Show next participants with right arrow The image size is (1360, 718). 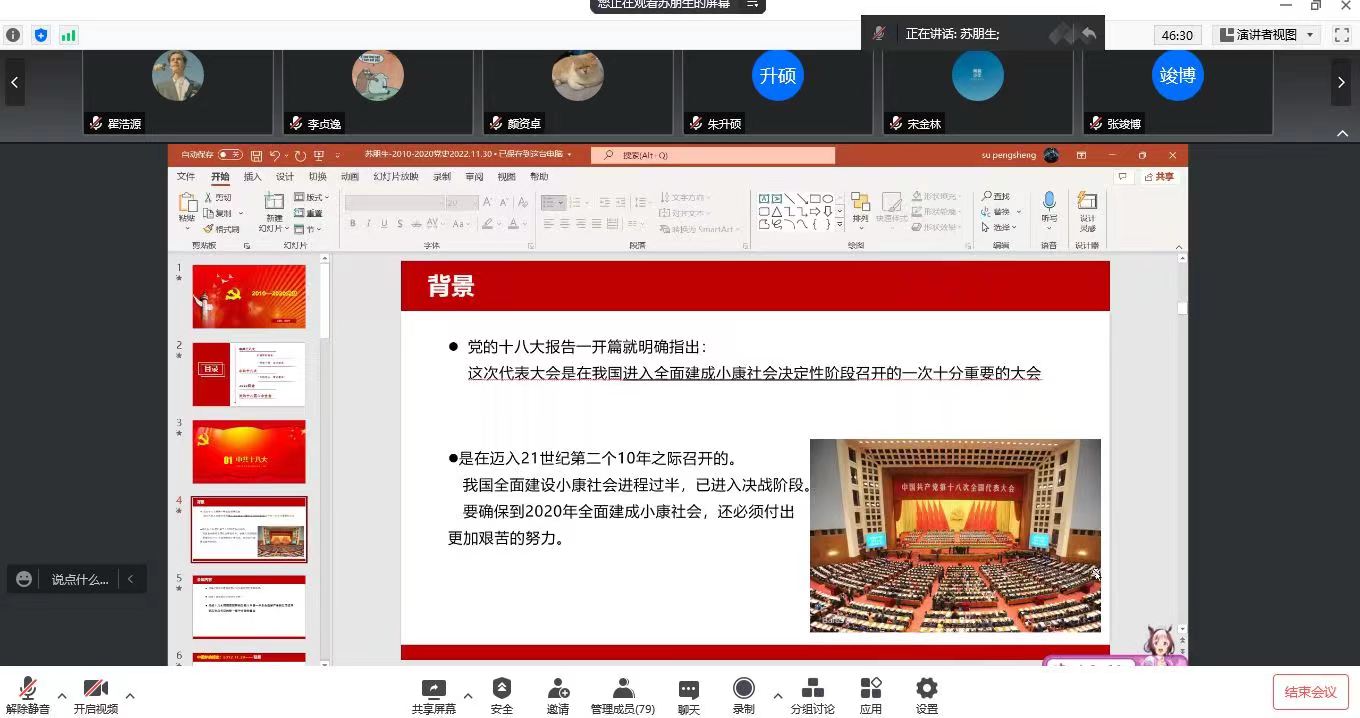pyautogui.click(x=1341, y=83)
